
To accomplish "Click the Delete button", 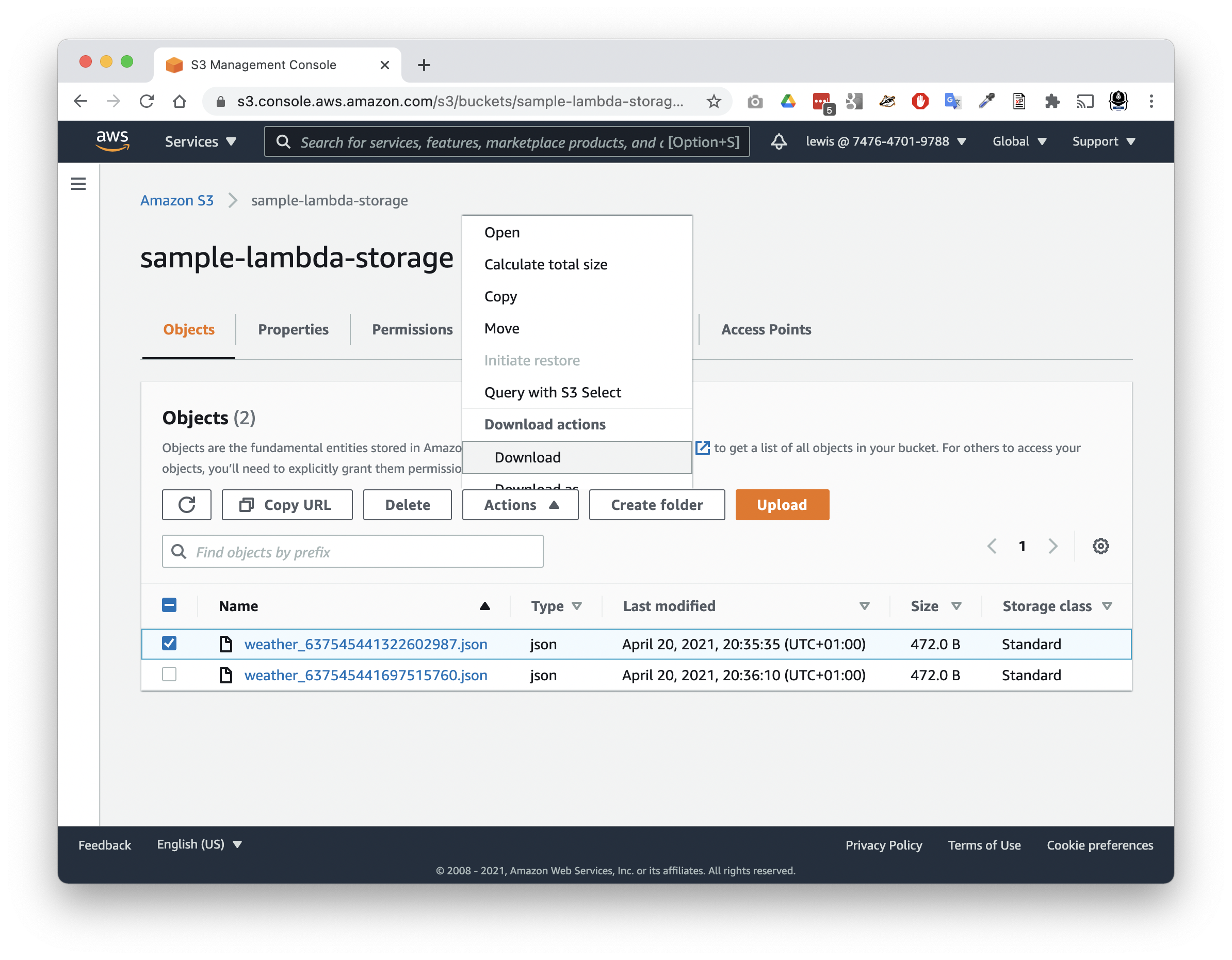I will [x=407, y=505].
